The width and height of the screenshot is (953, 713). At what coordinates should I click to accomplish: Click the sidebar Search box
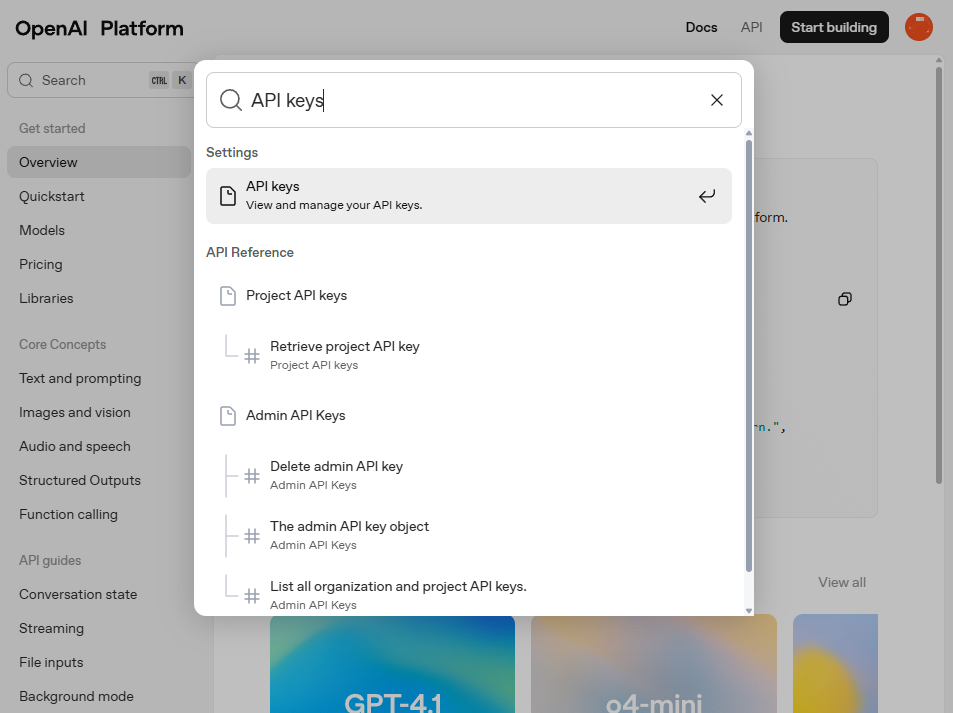coord(100,80)
